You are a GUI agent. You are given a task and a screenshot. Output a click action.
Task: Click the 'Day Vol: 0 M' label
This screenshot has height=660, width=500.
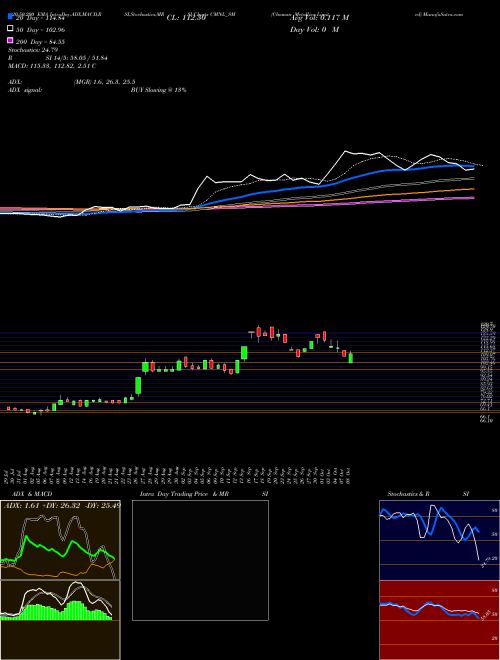tap(314, 29)
